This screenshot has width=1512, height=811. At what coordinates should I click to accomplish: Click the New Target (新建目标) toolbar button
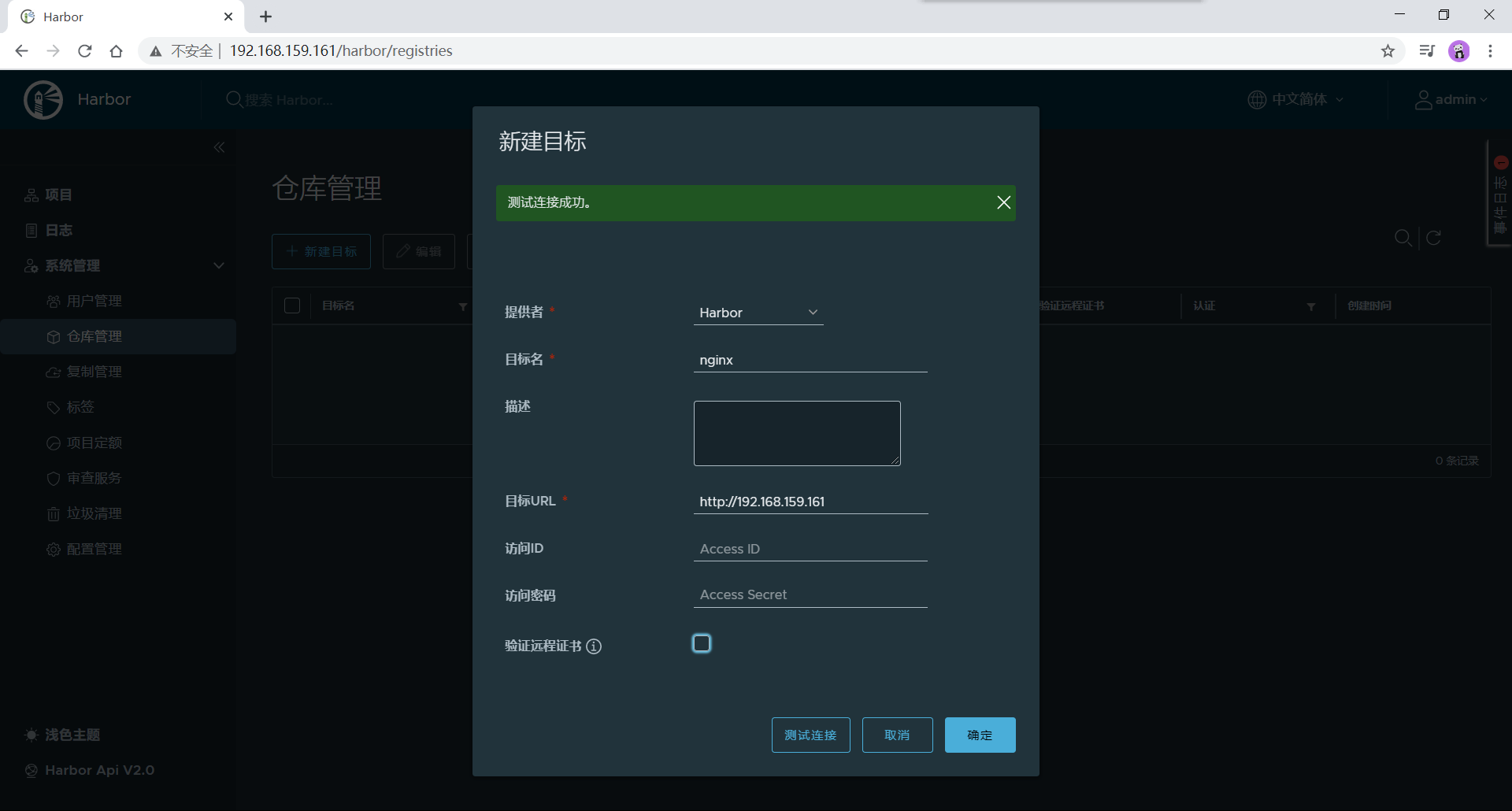coord(321,251)
